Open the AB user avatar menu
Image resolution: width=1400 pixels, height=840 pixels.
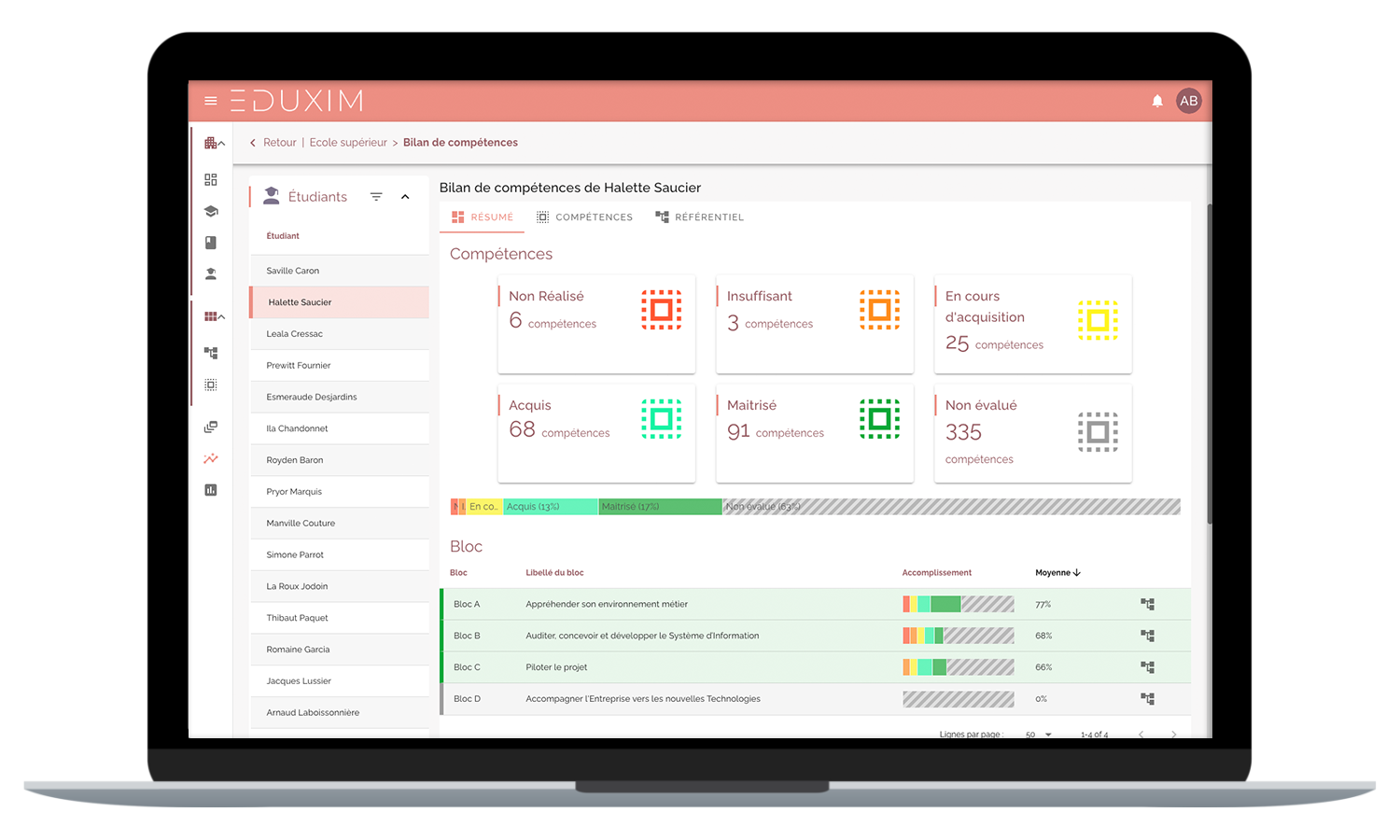(x=1188, y=101)
